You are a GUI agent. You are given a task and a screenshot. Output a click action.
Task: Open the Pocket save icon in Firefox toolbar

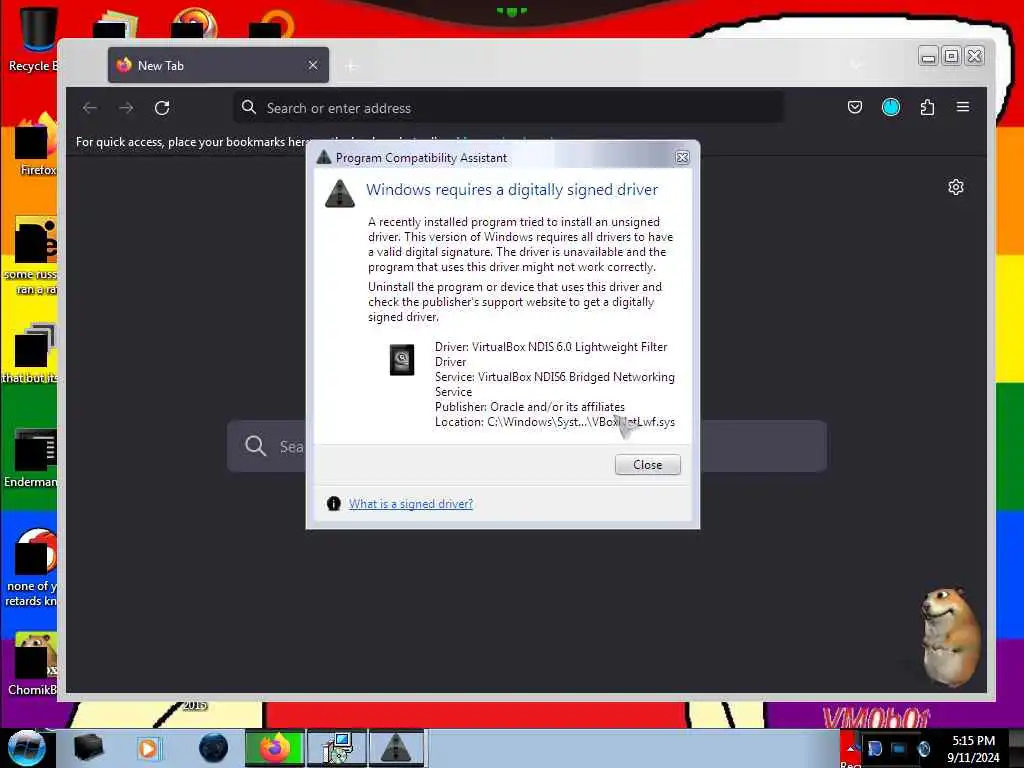click(854, 107)
